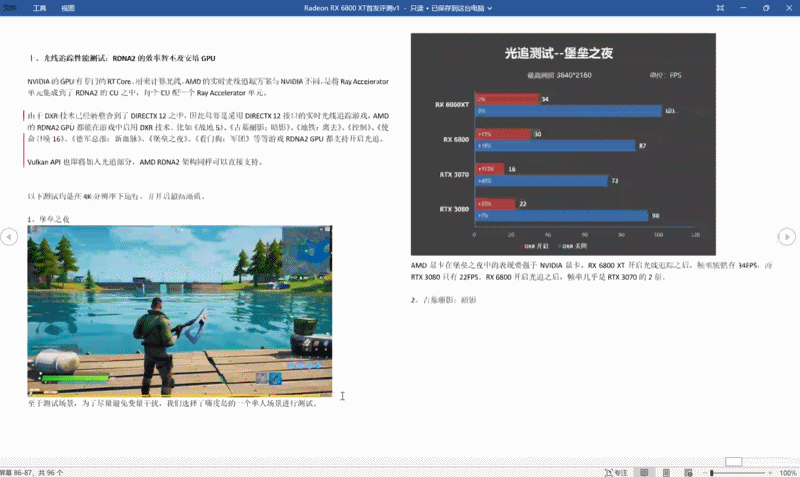Click the RTX 3080 label in chart

pyautogui.click(x=454, y=209)
